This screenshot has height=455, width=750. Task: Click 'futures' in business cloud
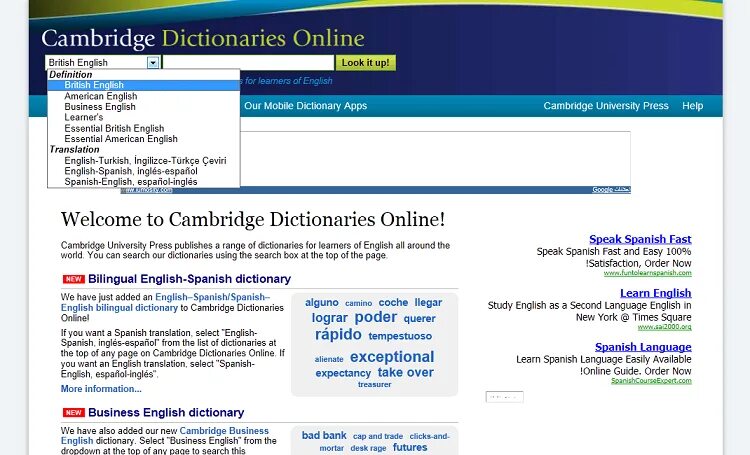(410, 447)
